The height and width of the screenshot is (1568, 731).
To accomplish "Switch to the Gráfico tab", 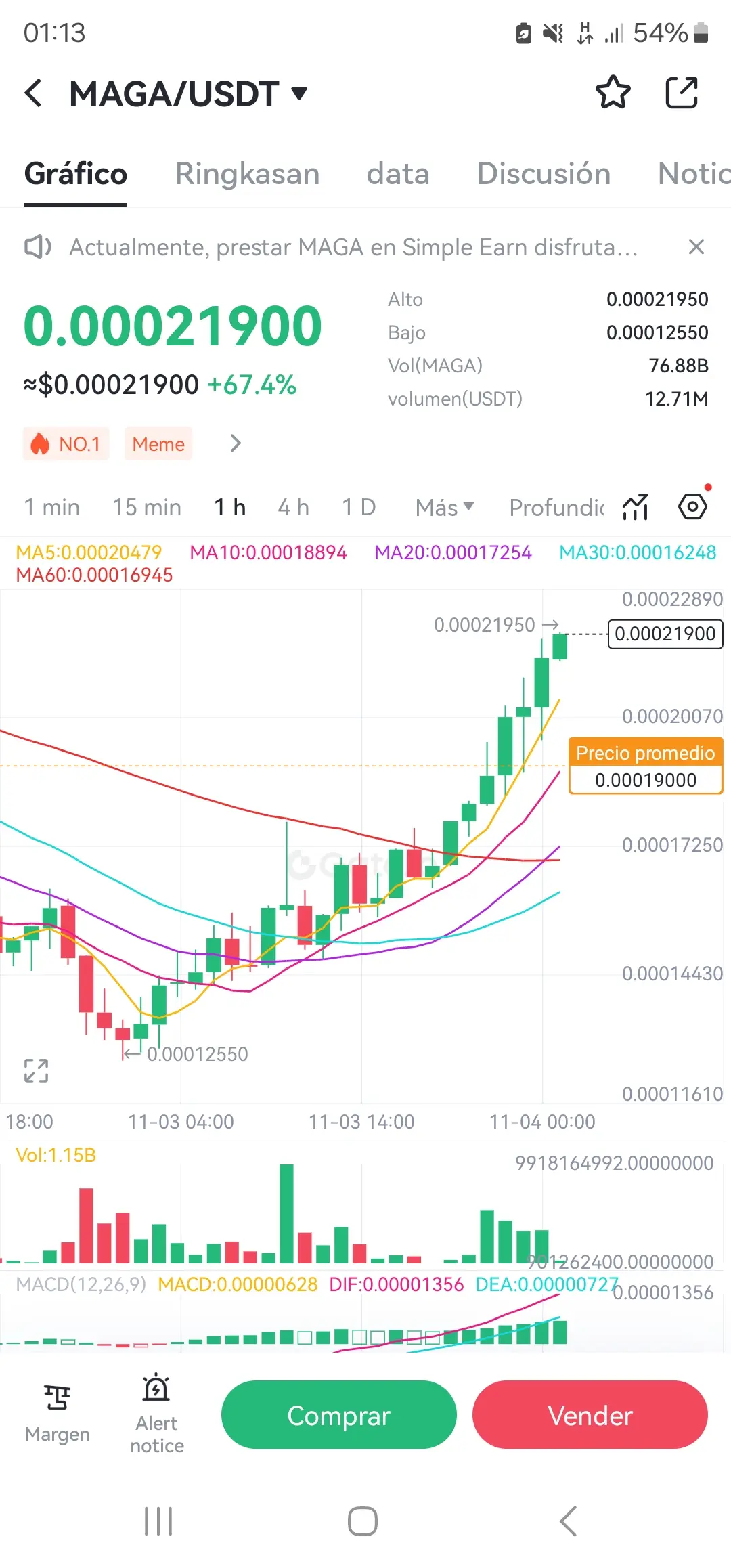I will point(76,174).
